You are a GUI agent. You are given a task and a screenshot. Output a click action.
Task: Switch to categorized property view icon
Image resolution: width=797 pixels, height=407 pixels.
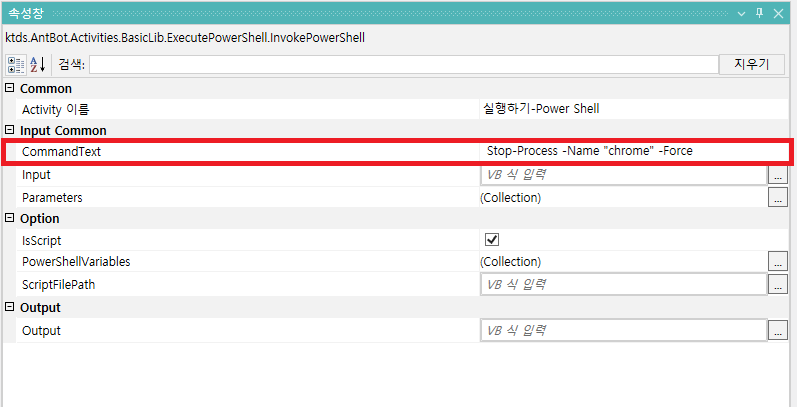[x=17, y=65]
